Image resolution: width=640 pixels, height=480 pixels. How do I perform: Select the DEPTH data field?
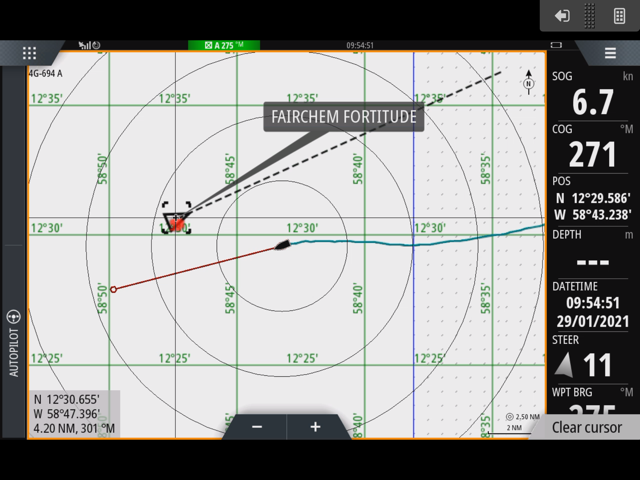(x=592, y=253)
